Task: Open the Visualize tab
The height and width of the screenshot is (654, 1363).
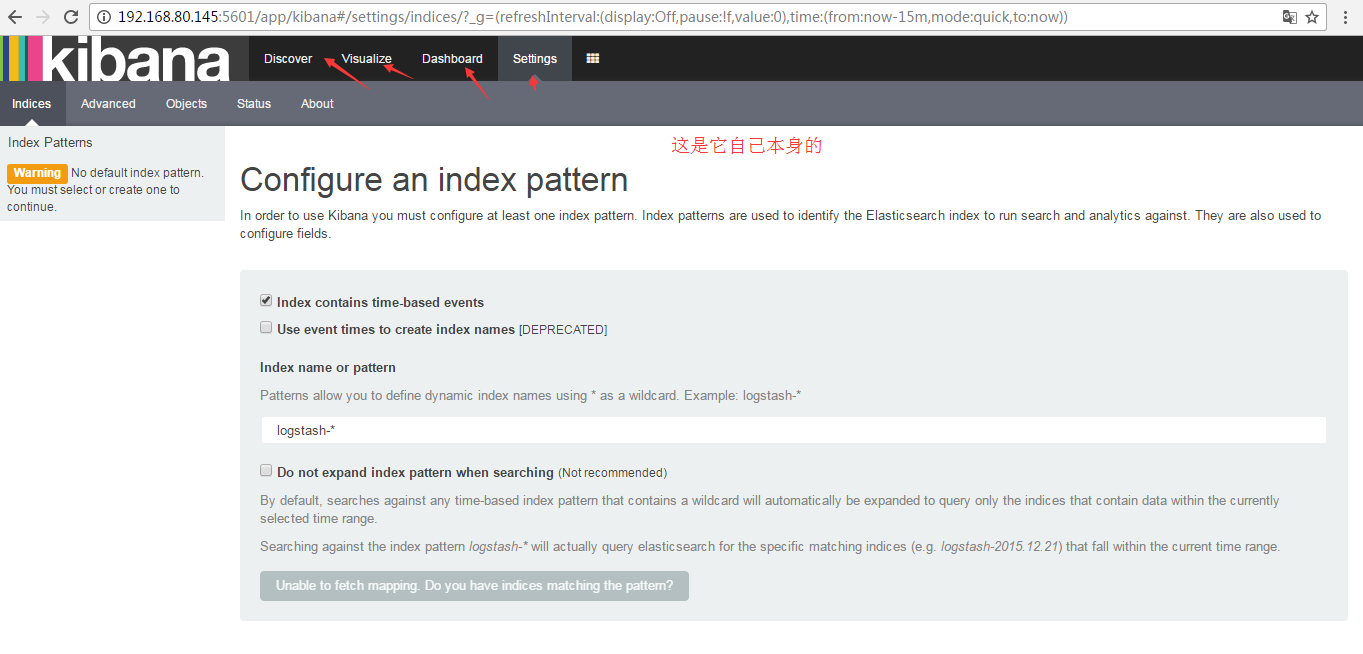Action: click(x=367, y=59)
